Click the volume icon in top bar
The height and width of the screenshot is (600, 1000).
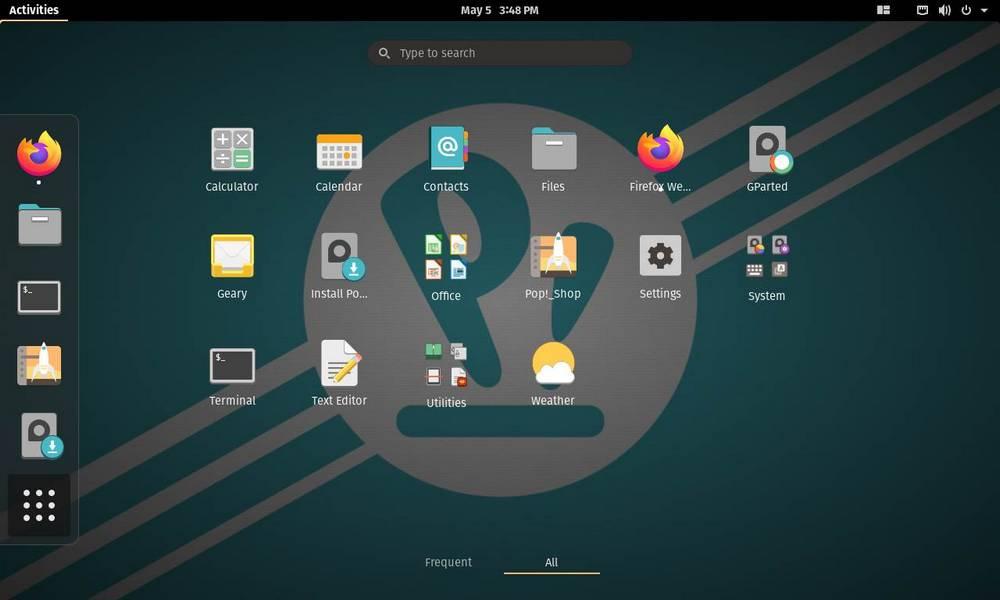pos(945,10)
